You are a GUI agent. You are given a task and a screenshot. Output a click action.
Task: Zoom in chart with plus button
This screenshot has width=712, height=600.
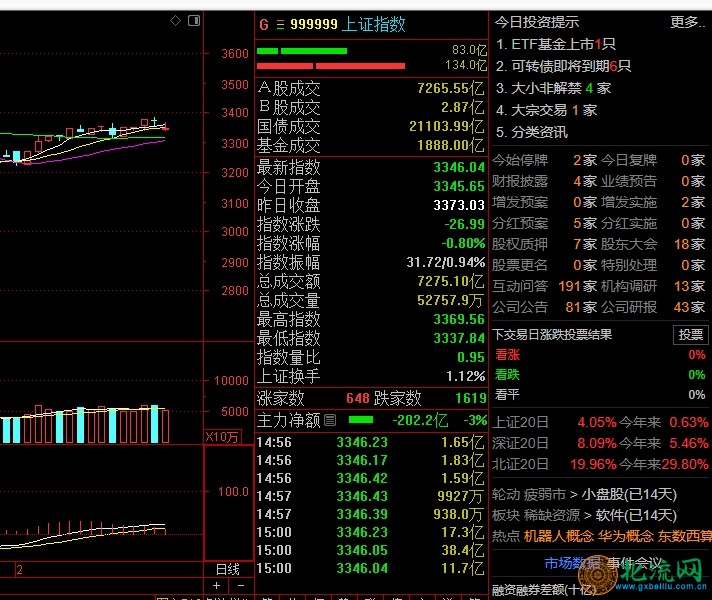tap(217, 585)
